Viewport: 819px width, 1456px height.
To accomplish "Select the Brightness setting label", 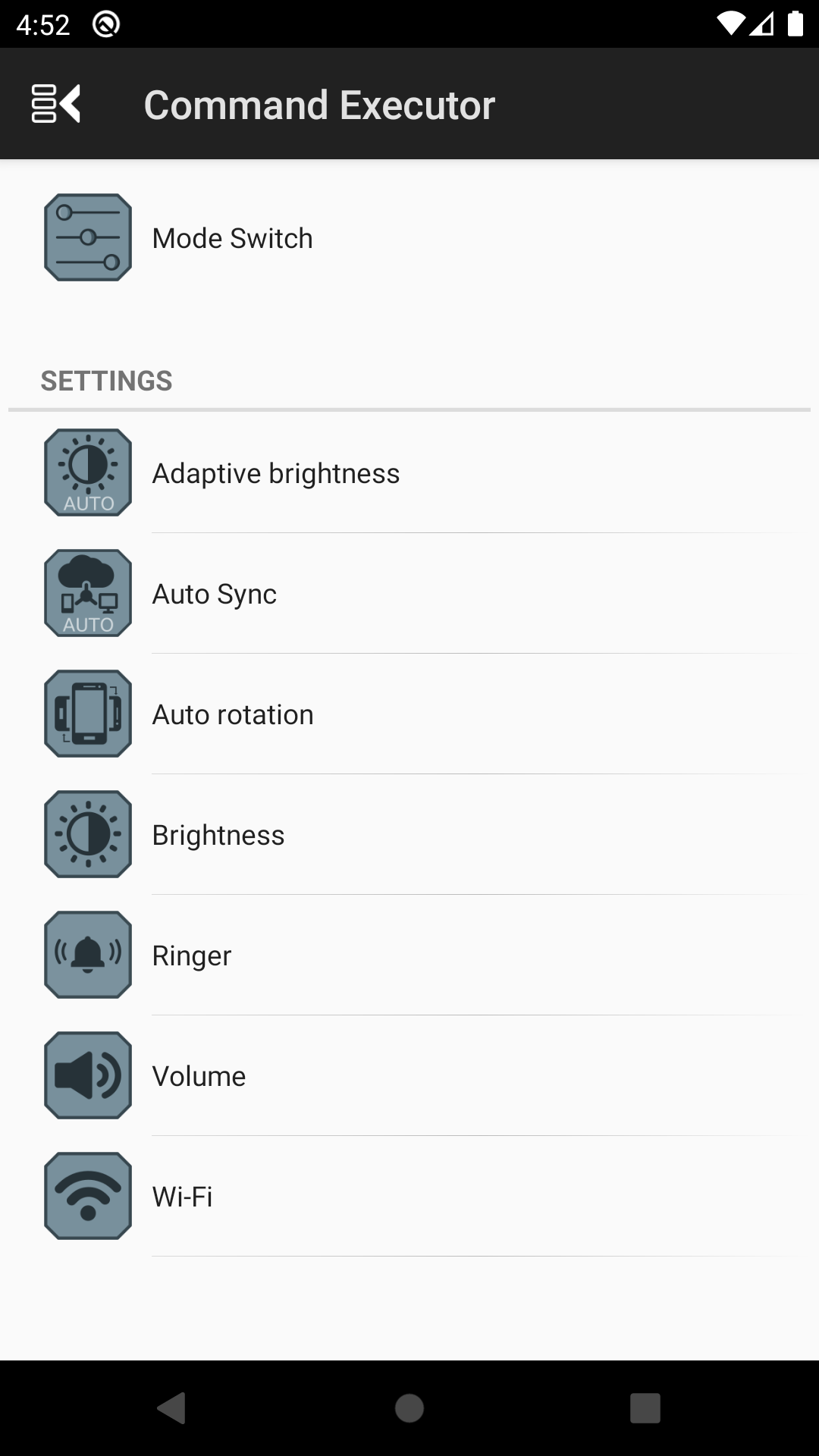I will tap(218, 836).
